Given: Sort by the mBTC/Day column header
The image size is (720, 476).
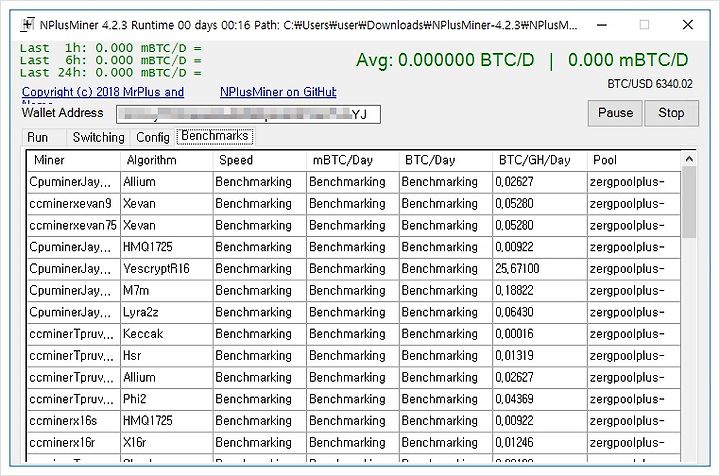Looking at the screenshot, I should (352, 160).
